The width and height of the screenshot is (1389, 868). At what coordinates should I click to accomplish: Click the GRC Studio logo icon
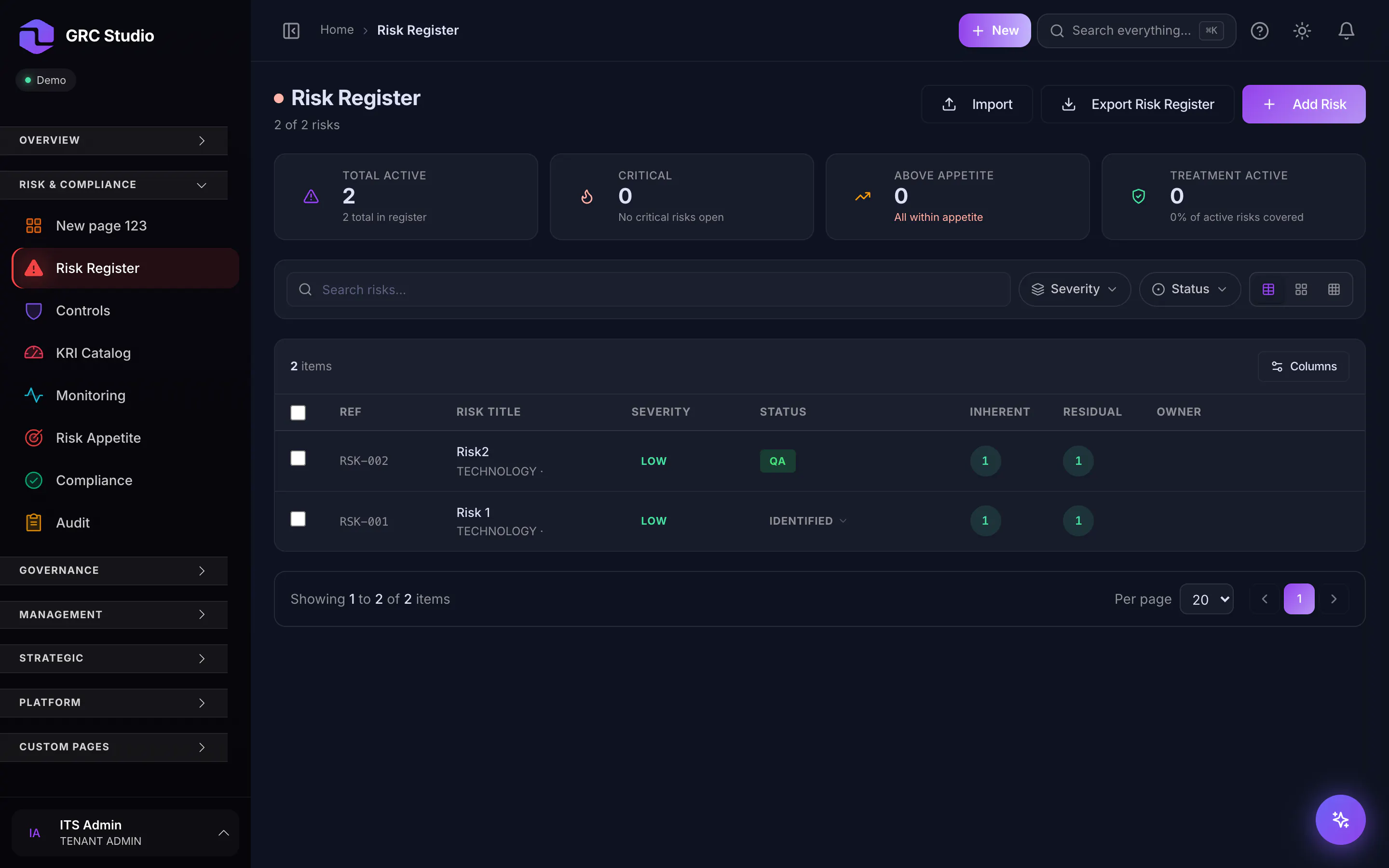tap(36, 36)
